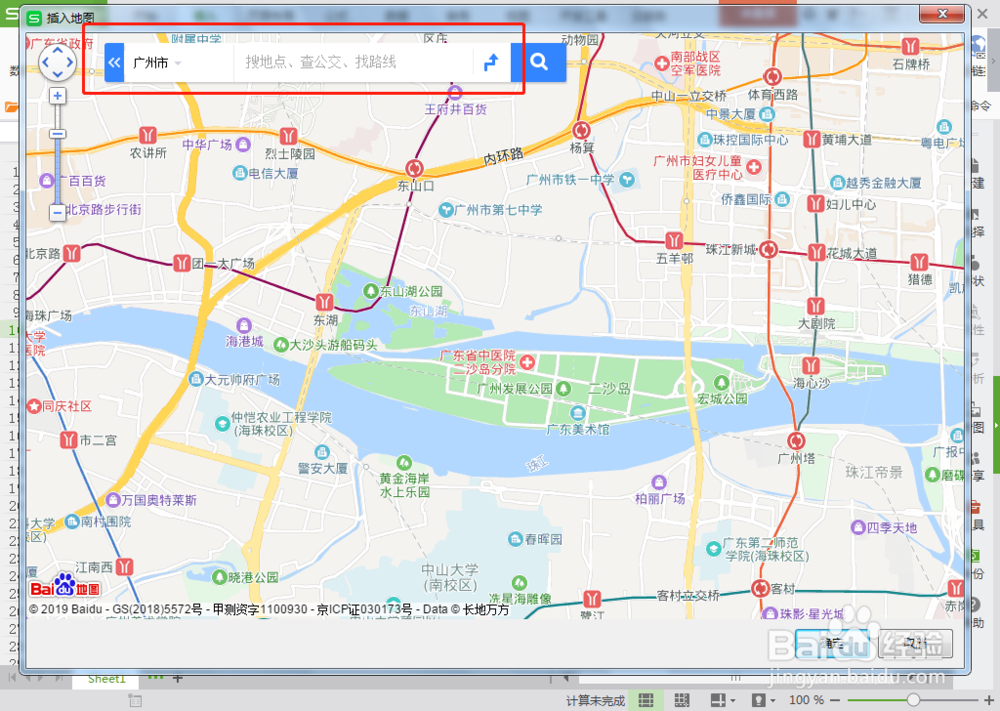Select the 电信大厦 building marker
1000x711 pixels.
(x=240, y=173)
